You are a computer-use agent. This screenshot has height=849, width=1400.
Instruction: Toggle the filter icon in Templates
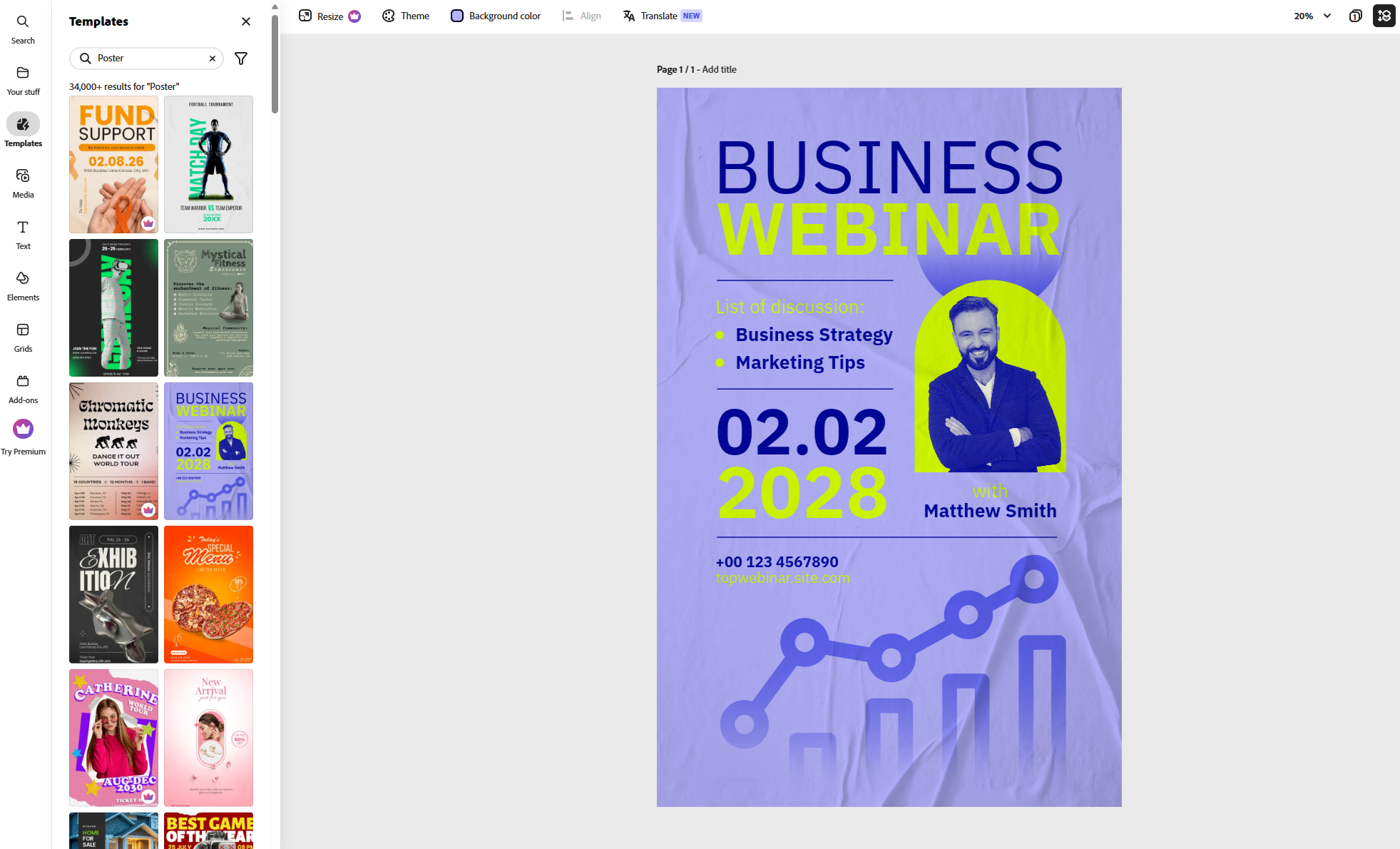coord(241,58)
